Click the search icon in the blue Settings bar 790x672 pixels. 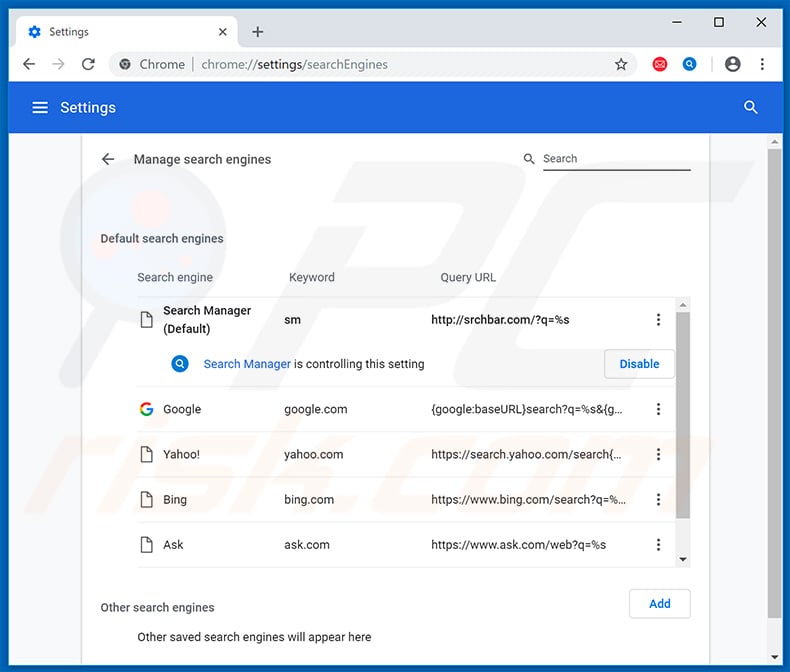750,107
